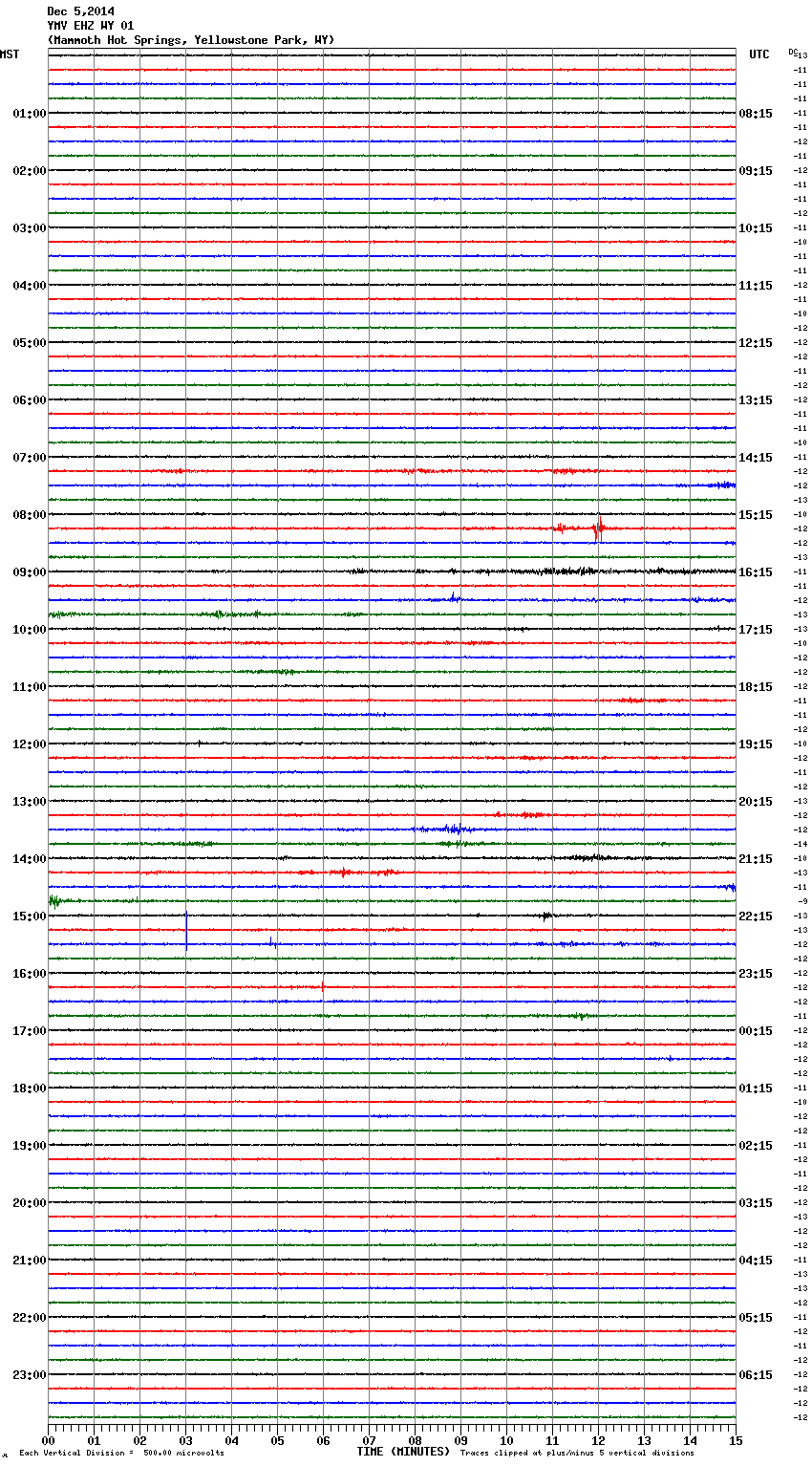Viewport: 812px width, 1466px height.
Task: Select the 09:00 MST time label
Action: [30, 572]
